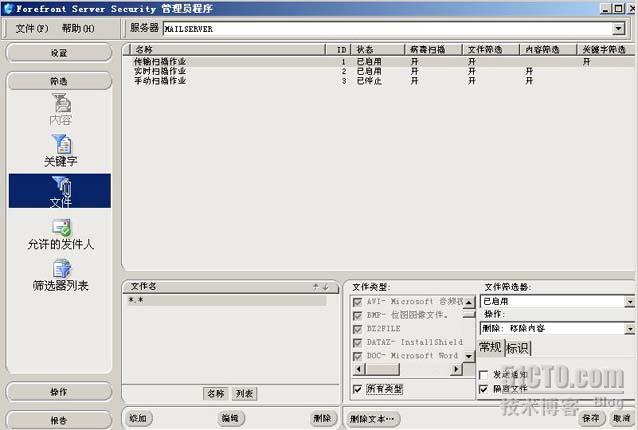The height and width of the screenshot is (430, 638).
Task: Expand the 设置 settings section
Action: coord(59,53)
